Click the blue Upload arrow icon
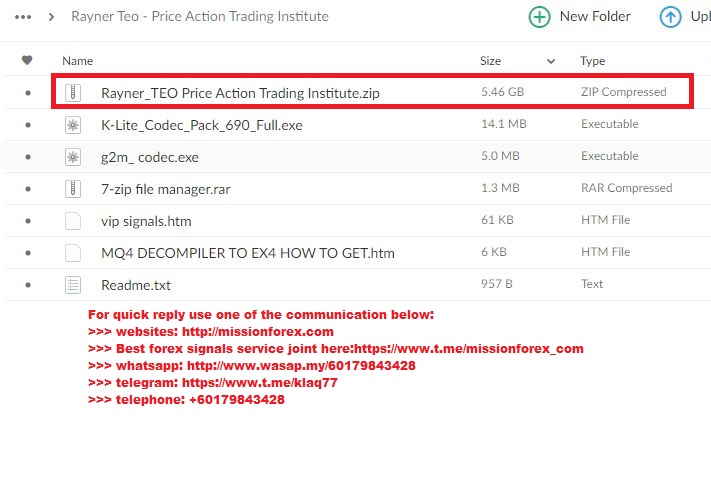This screenshot has width=711, height=481. [x=670, y=17]
